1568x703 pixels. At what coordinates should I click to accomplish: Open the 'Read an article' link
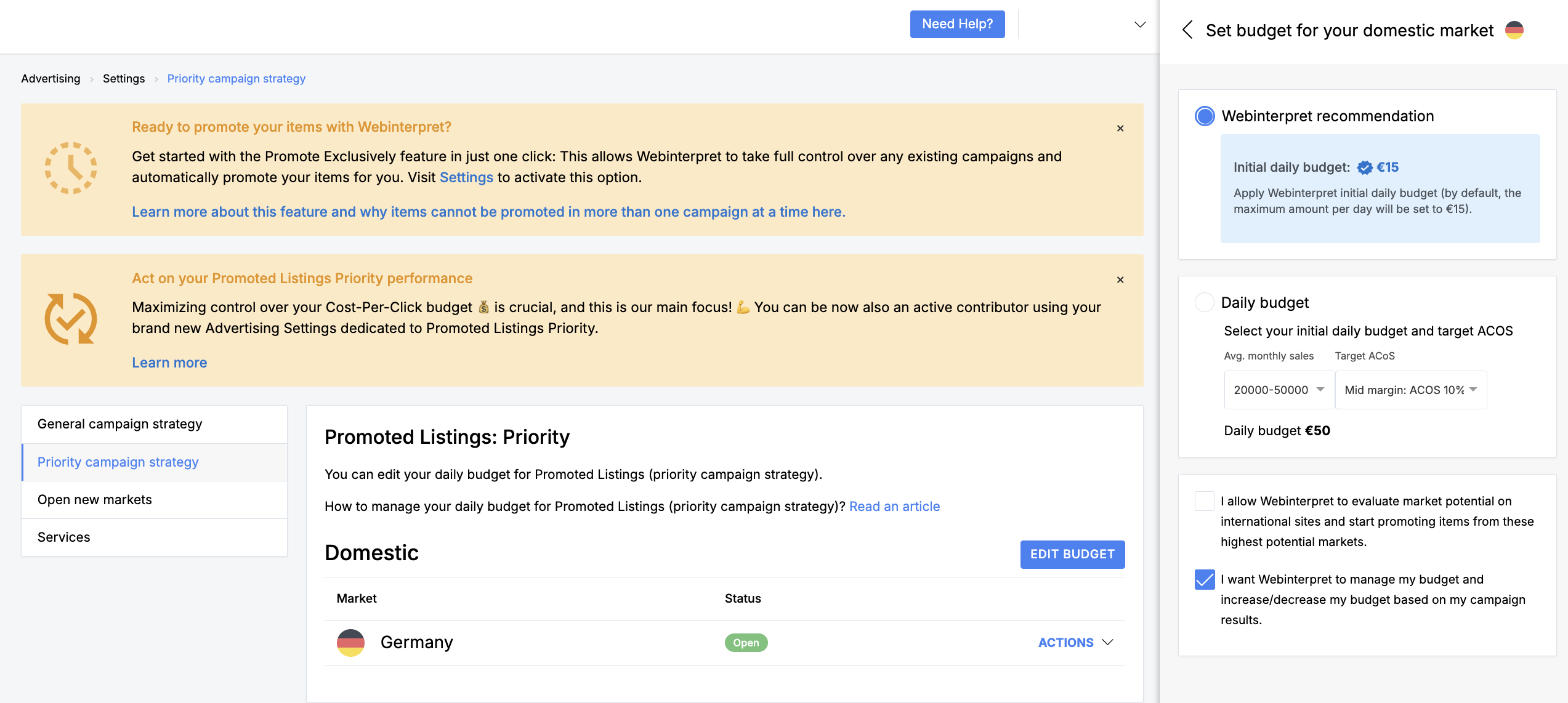click(894, 506)
